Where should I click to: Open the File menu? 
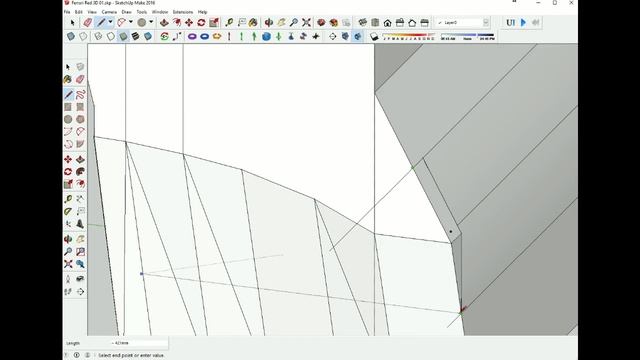67,12
